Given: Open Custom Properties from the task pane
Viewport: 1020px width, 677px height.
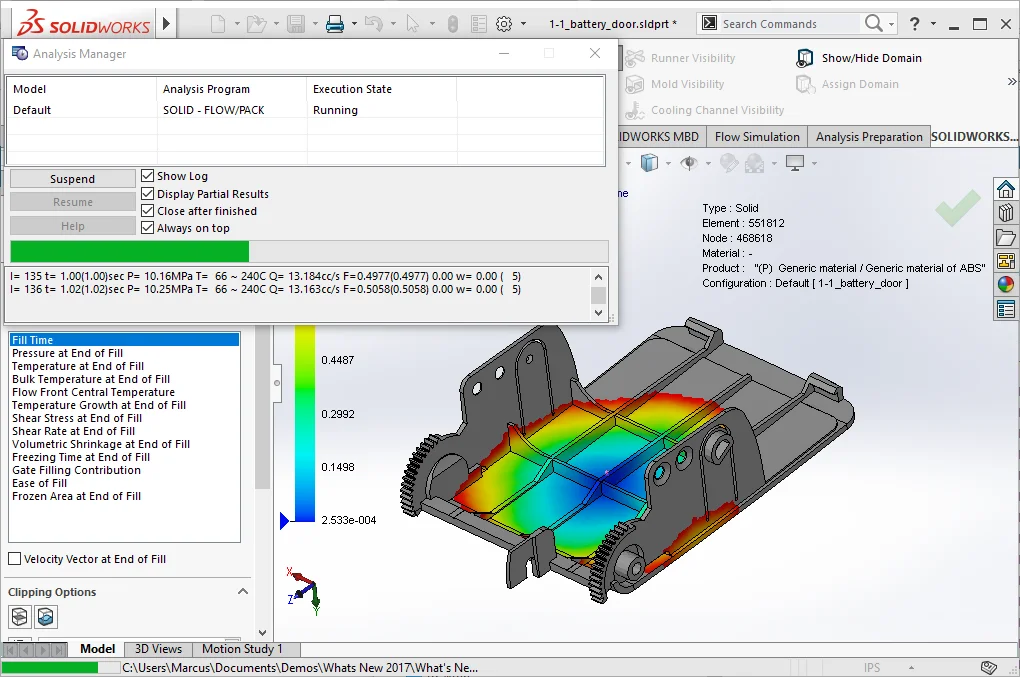Looking at the screenshot, I should (x=1007, y=308).
